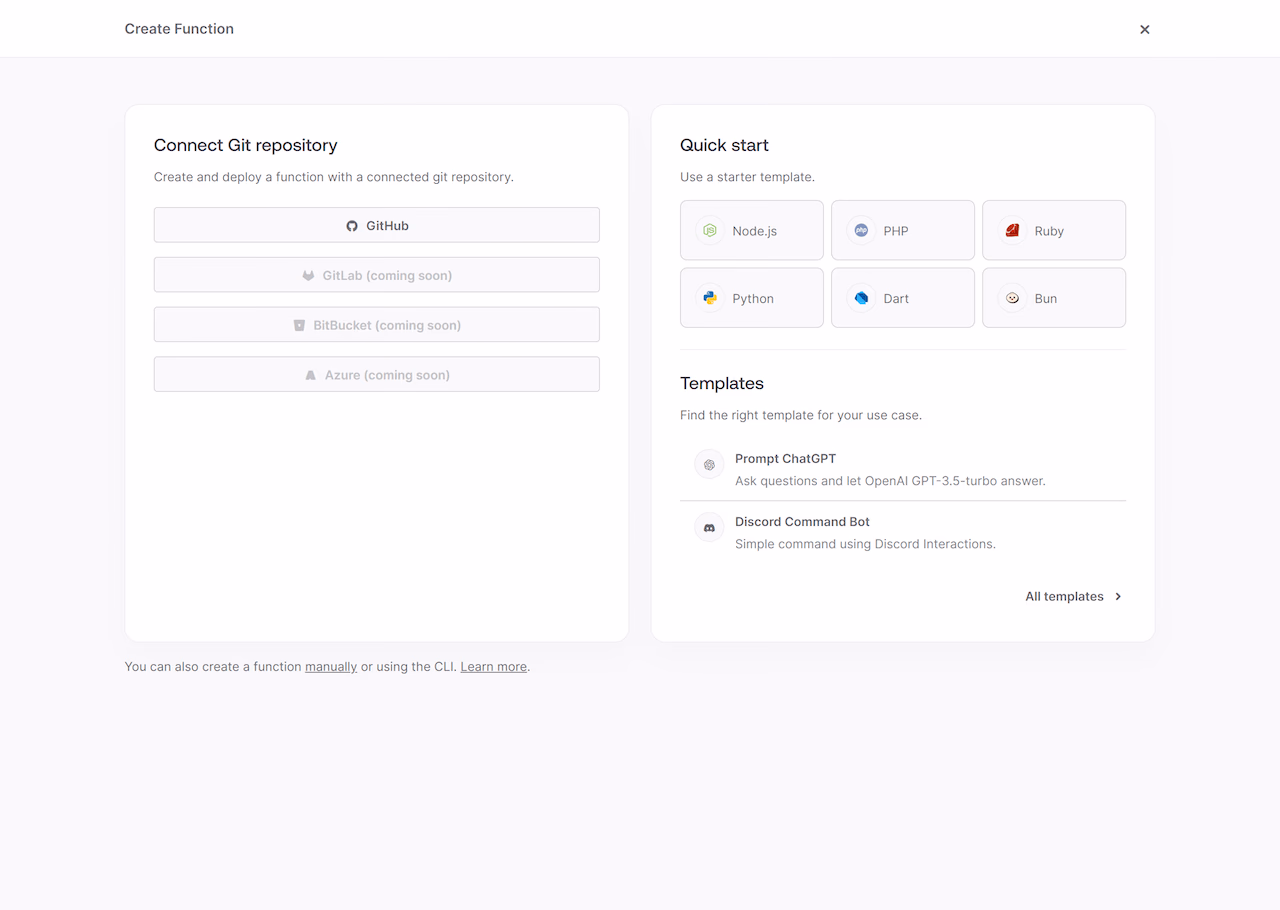Click the PHP logo icon

pyautogui.click(x=861, y=230)
